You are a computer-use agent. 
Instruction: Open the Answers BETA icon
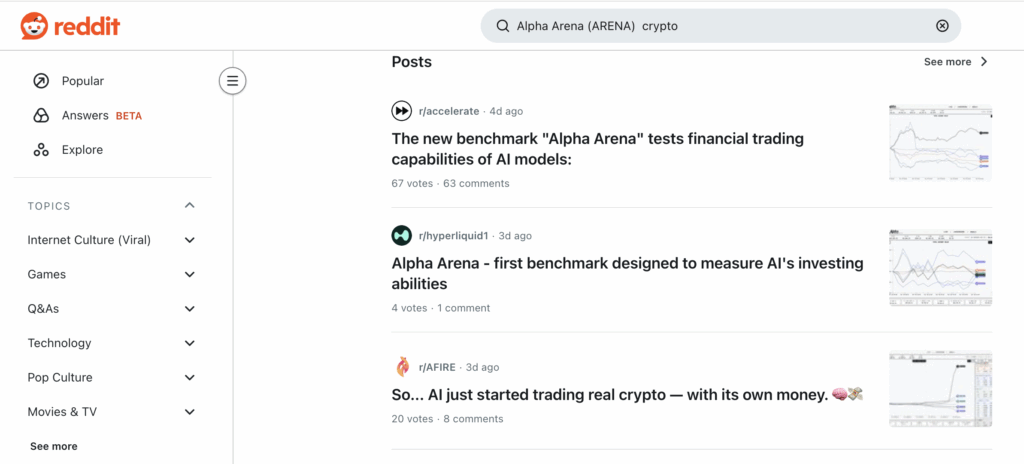point(41,115)
